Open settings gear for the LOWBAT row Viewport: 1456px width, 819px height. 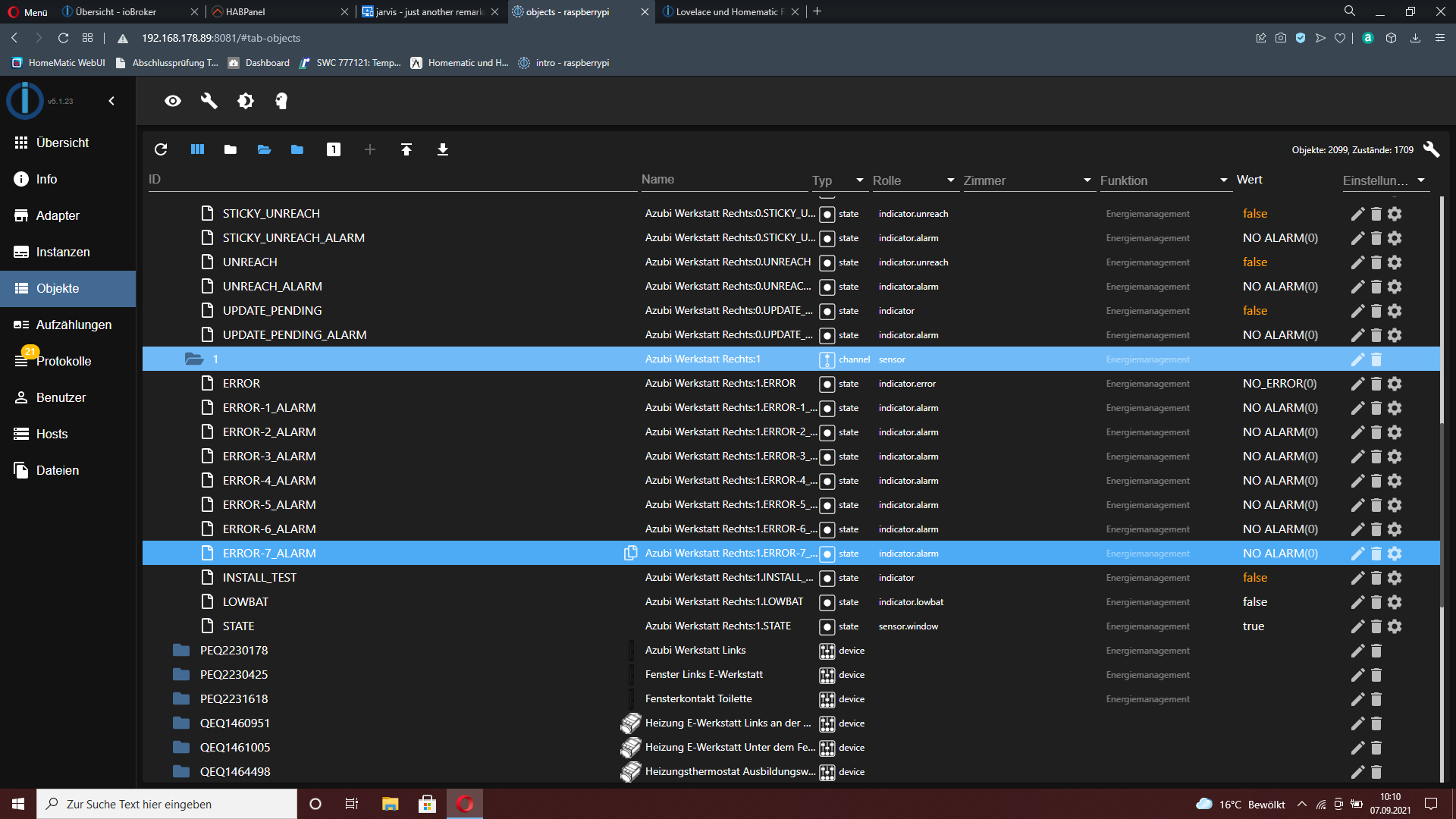point(1395,602)
